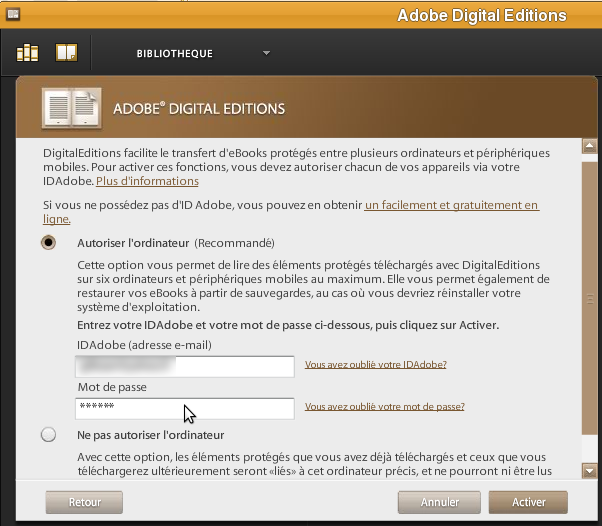The height and width of the screenshot is (526, 602).
Task: Click the '(Recommandé)' text
Action: pyautogui.click(x=234, y=243)
